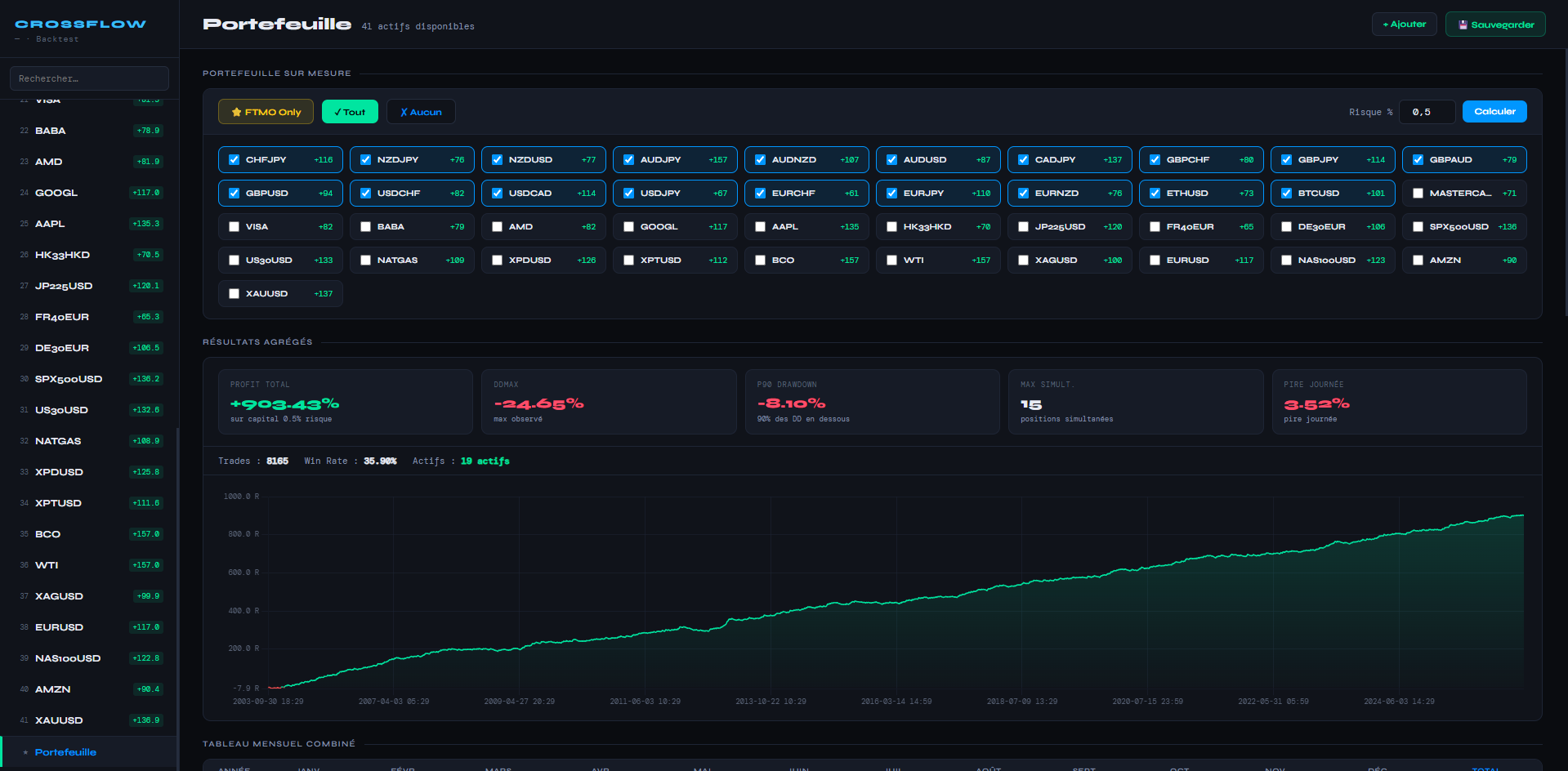Viewport: 1568px width, 771px height.
Task: Click the '19 actifs' count text
Action: [485, 461]
